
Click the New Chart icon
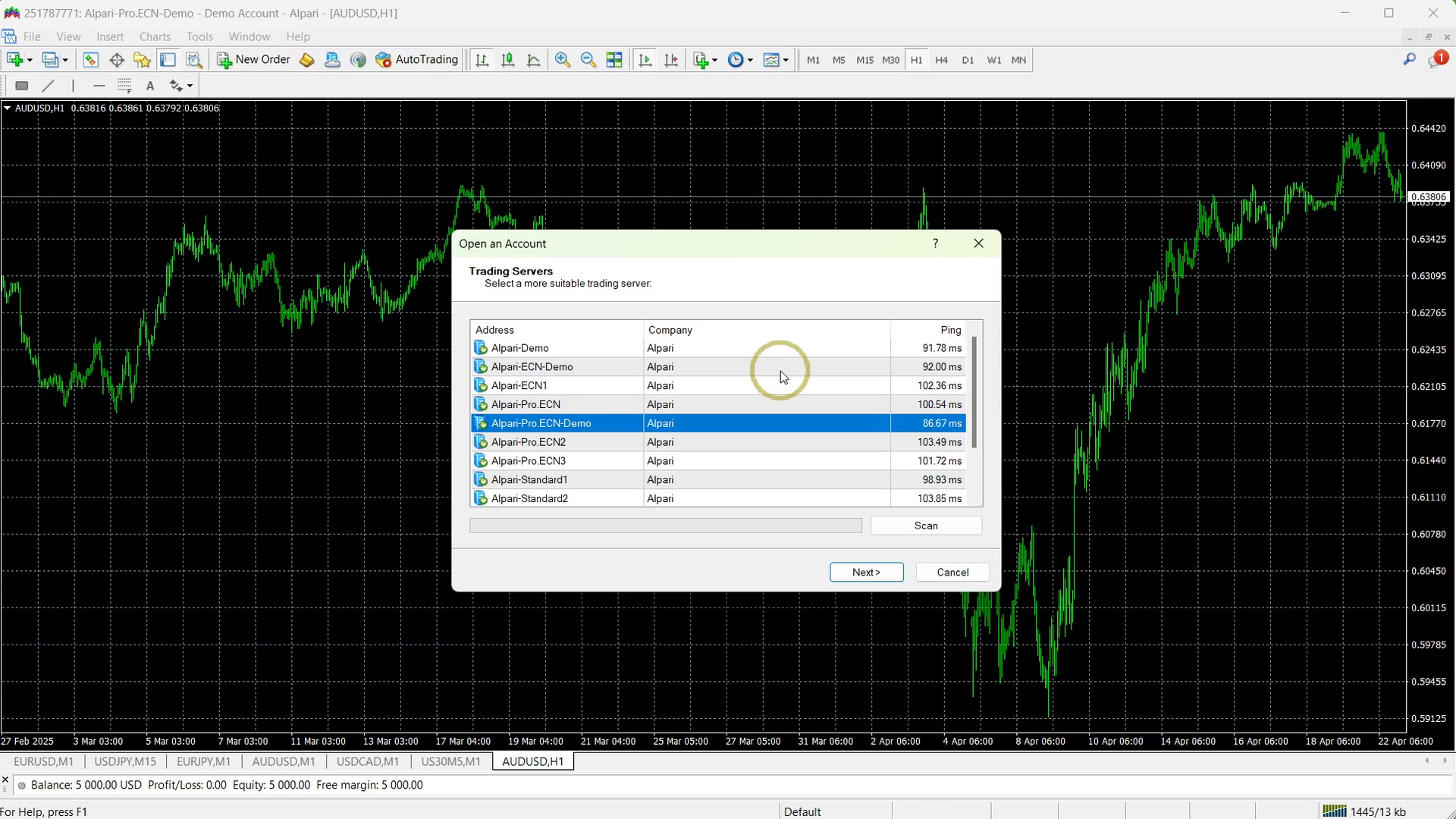[x=14, y=60]
